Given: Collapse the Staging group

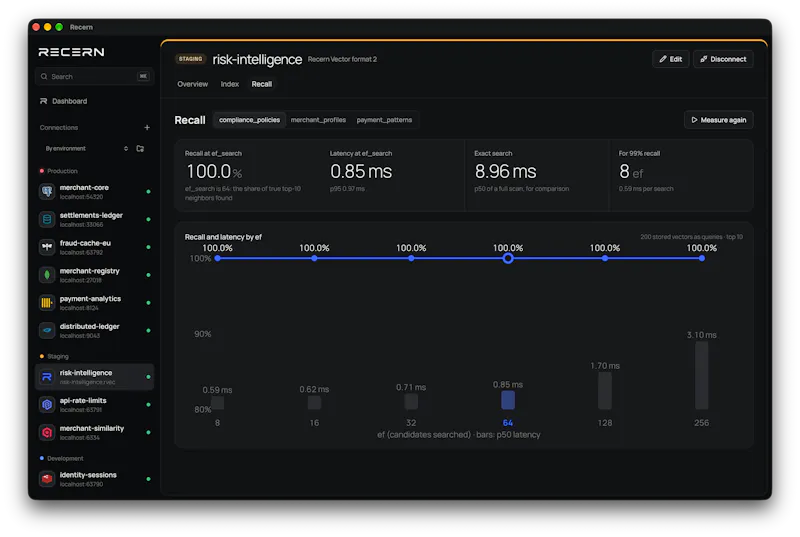Looking at the screenshot, I should (54, 356).
